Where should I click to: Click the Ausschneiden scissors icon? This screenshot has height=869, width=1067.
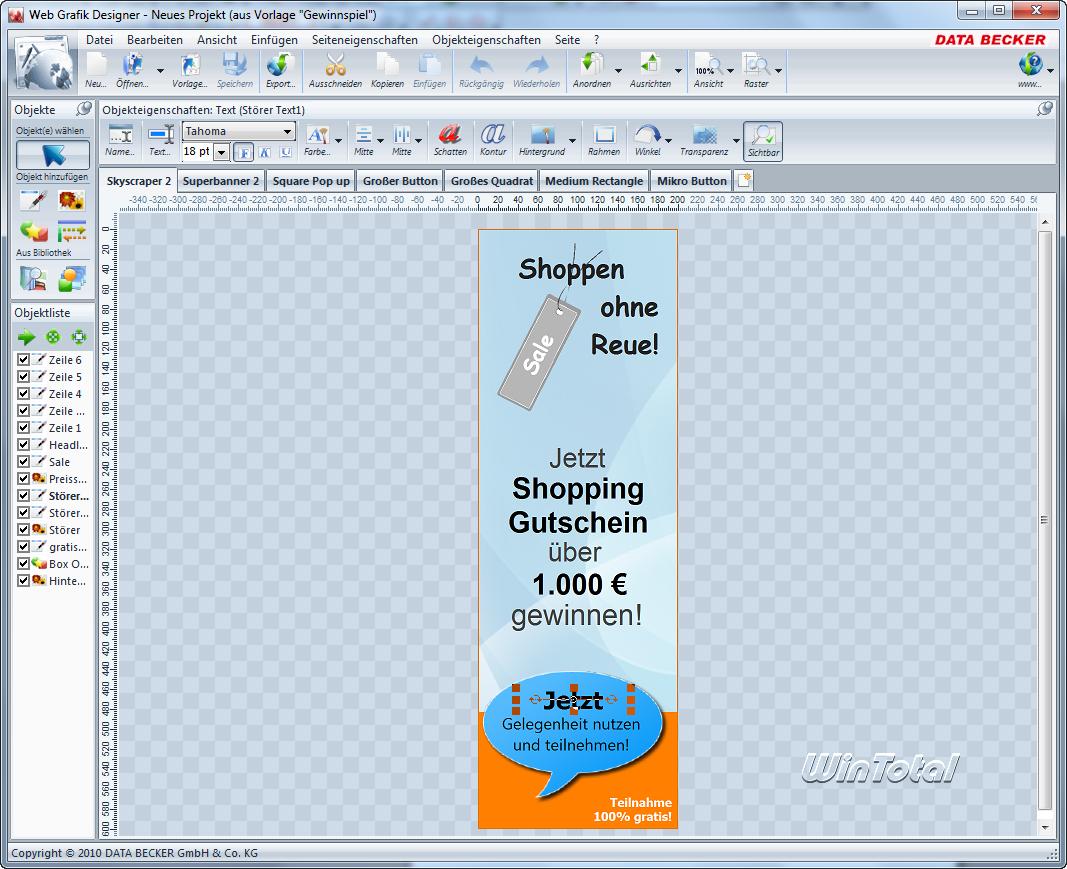(x=335, y=71)
